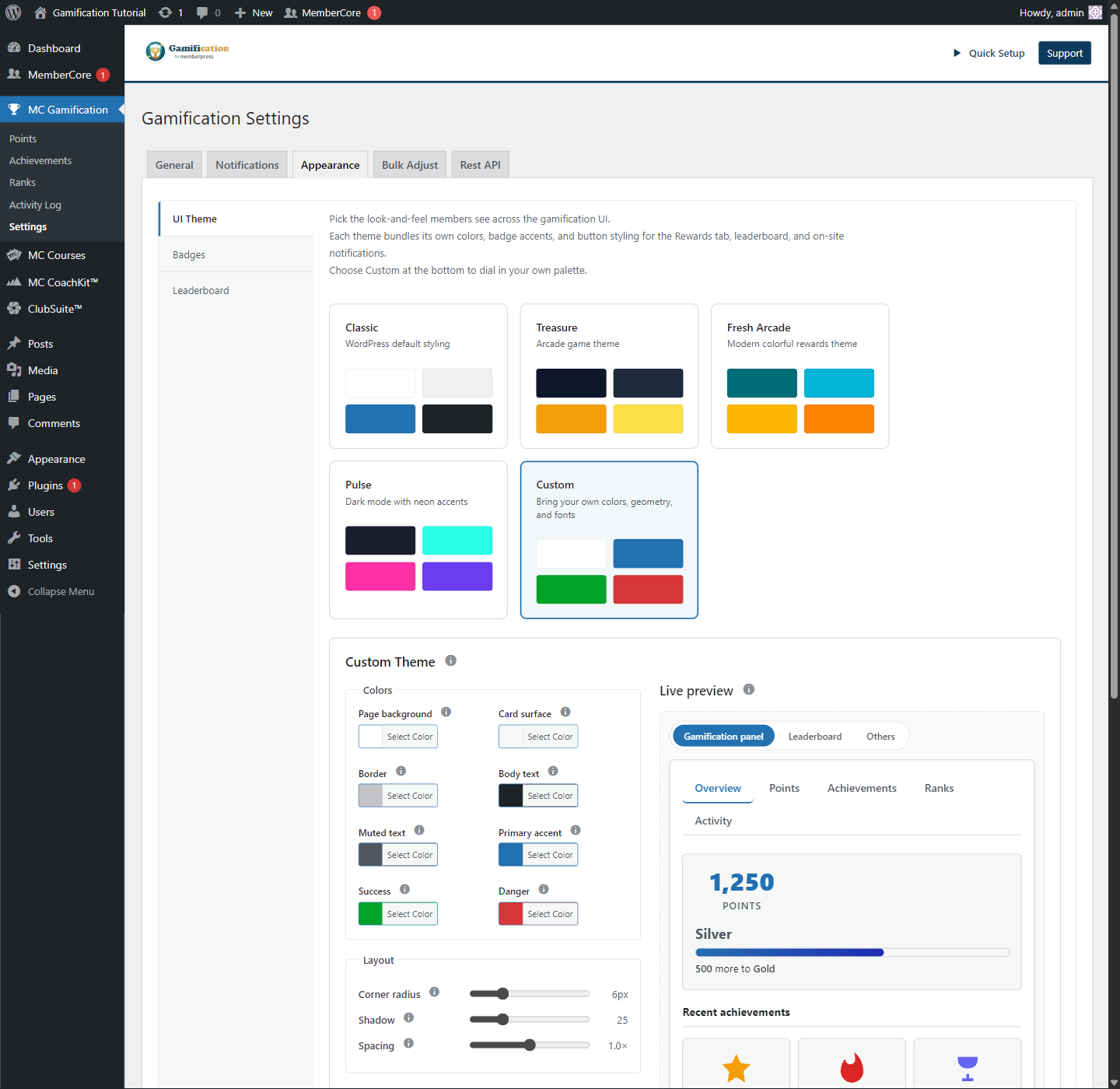Select the Classic theme card
Screen dimensions: 1120x1089
pos(418,376)
